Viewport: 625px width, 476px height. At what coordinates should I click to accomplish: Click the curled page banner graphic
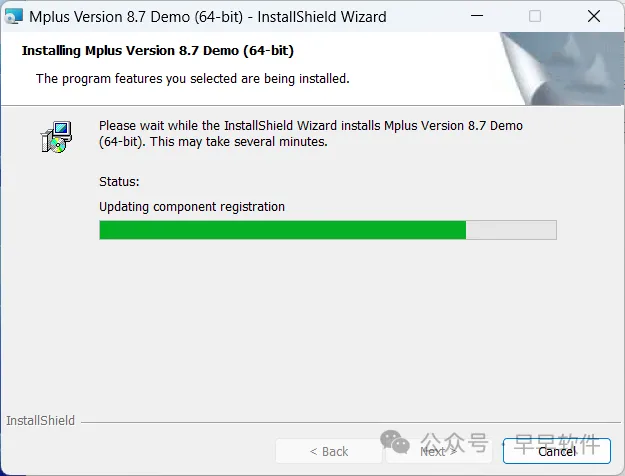pos(562,69)
